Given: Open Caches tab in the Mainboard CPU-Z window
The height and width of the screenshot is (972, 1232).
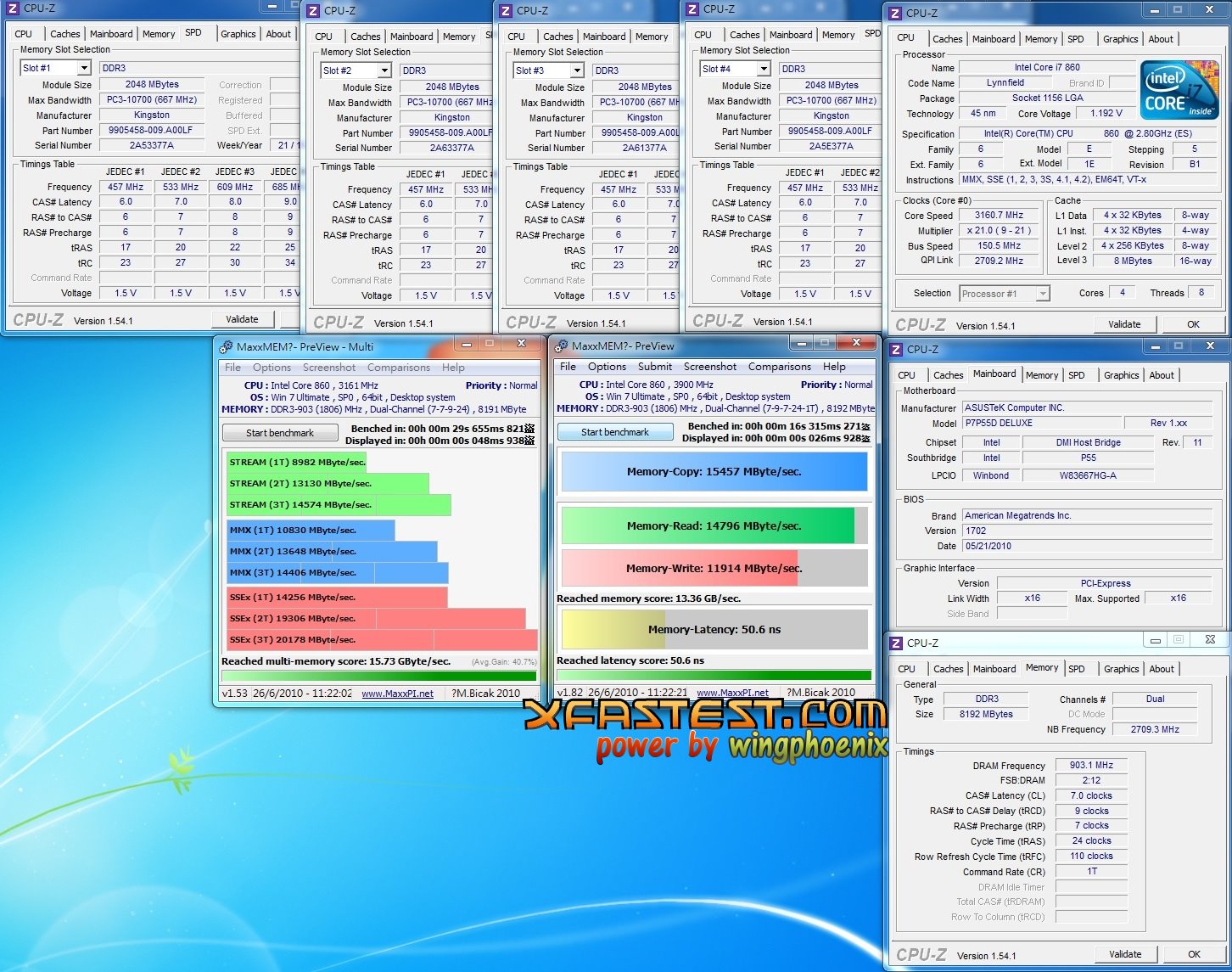Looking at the screenshot, I should coord(948,375).
